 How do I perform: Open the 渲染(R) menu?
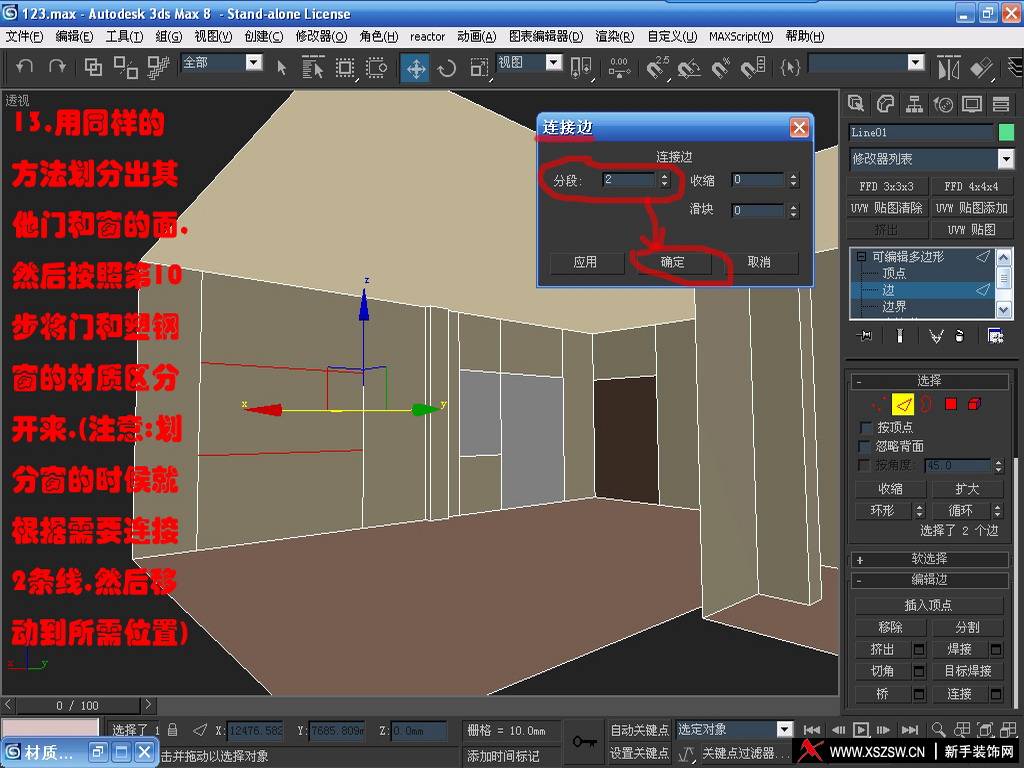[x=614, y=37]
